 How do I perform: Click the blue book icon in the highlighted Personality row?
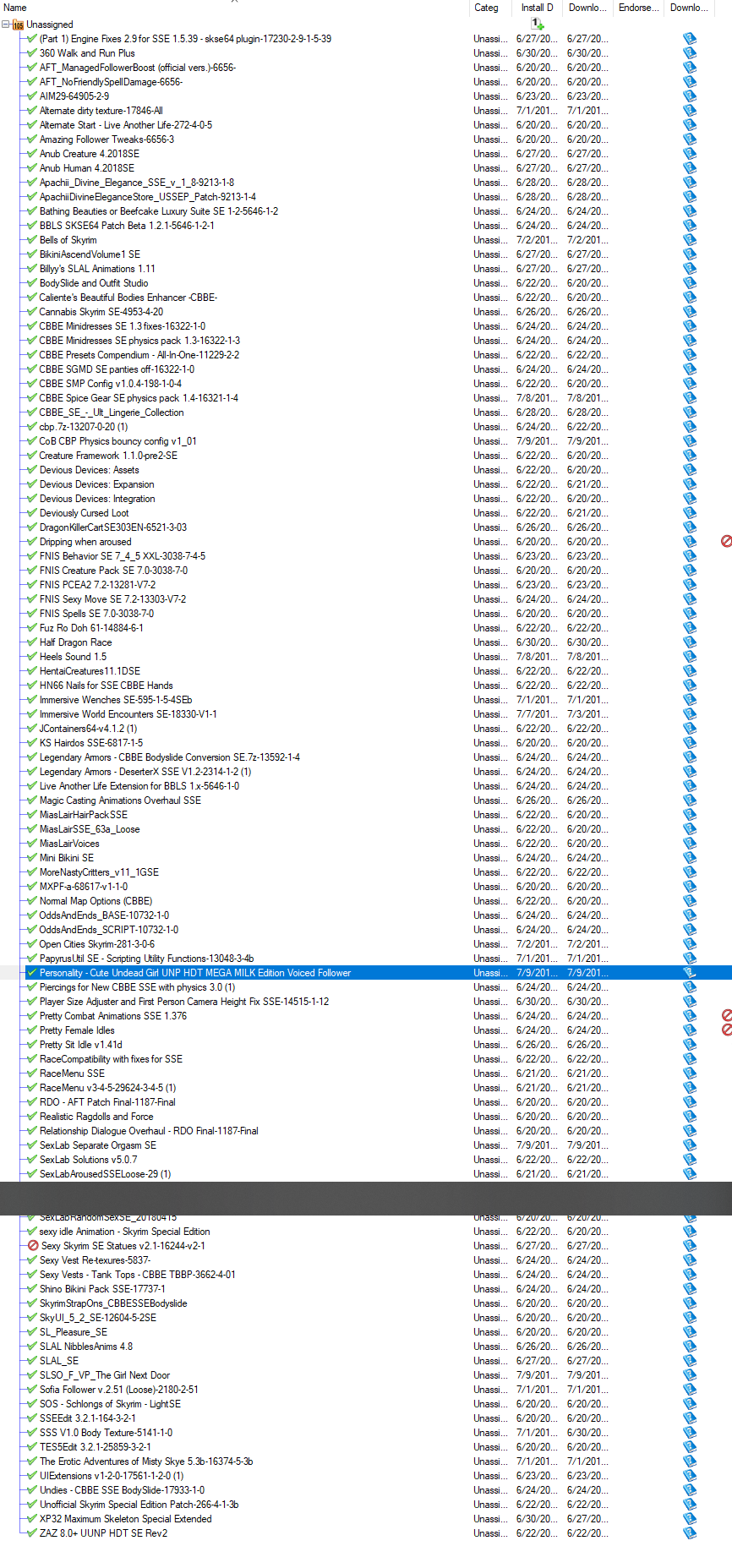click(x=690, y=973)
